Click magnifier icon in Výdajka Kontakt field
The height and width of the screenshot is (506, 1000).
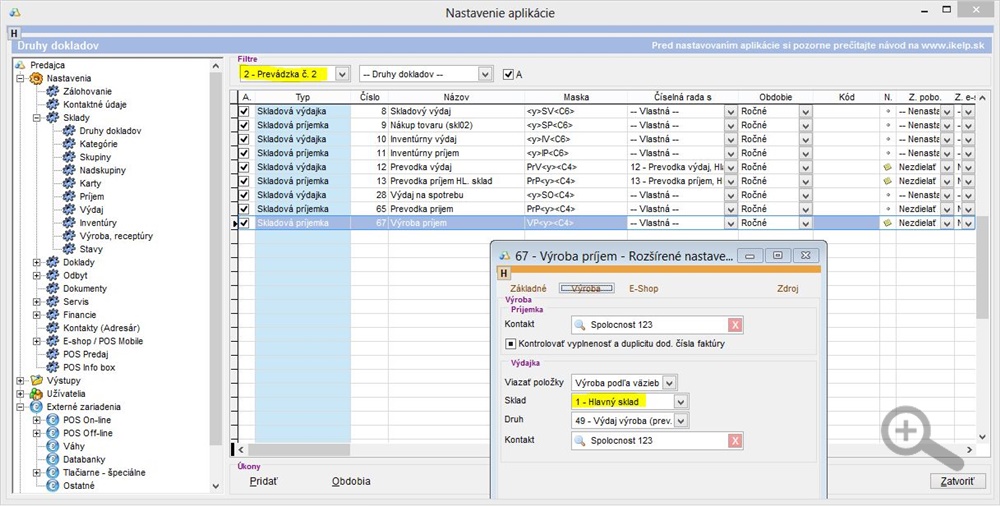click(x=580, y=440)
